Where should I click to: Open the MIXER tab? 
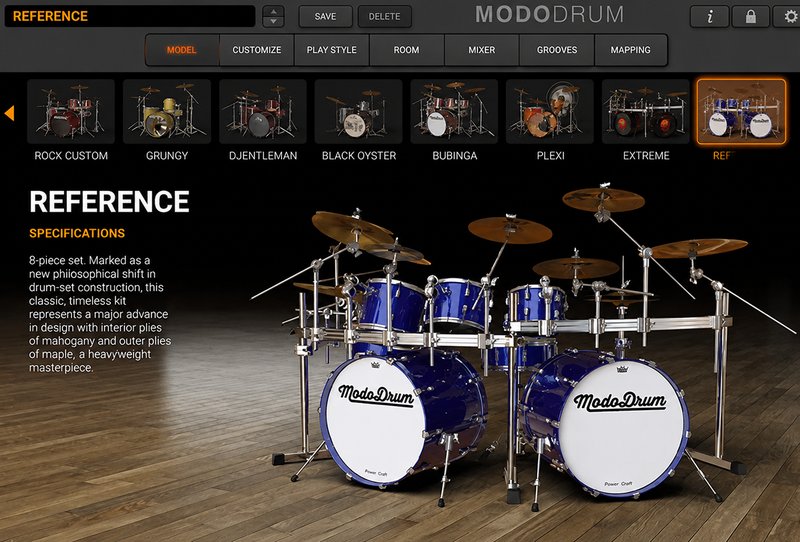[x=482, y=50]
